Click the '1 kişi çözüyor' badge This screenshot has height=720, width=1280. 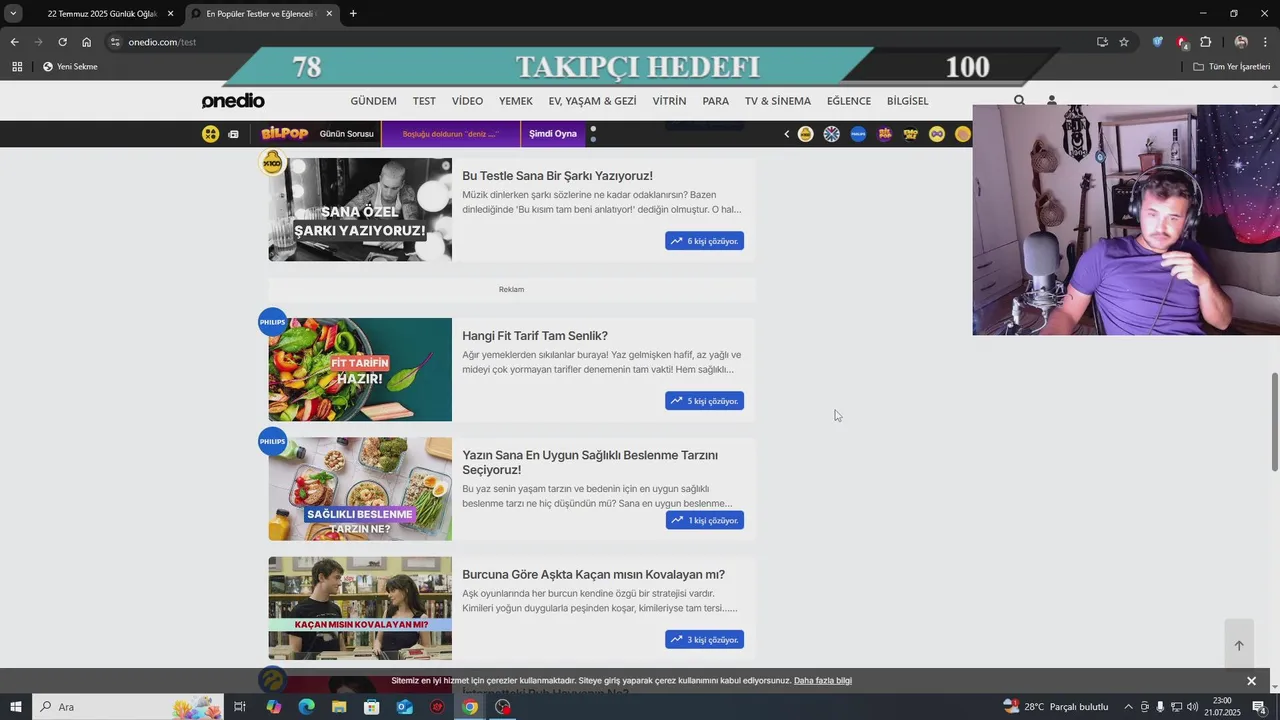coord(704,520)
